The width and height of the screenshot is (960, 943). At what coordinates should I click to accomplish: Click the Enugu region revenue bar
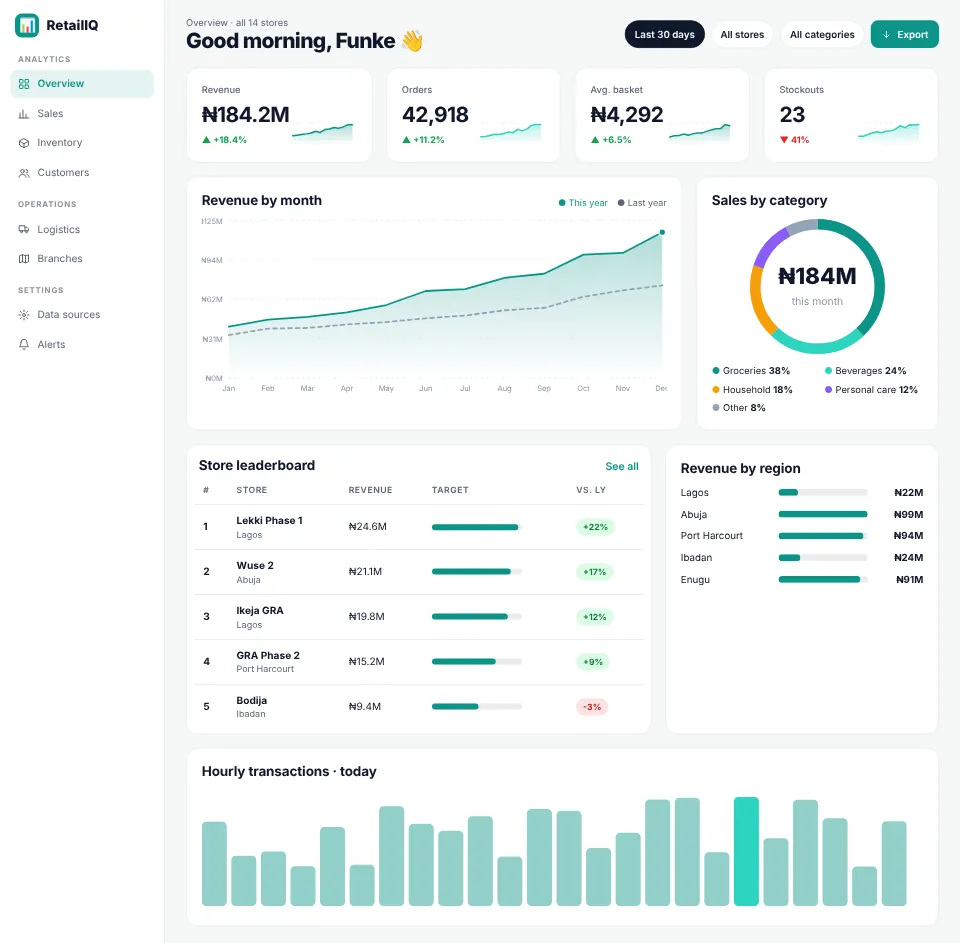[x=823, y=579]
